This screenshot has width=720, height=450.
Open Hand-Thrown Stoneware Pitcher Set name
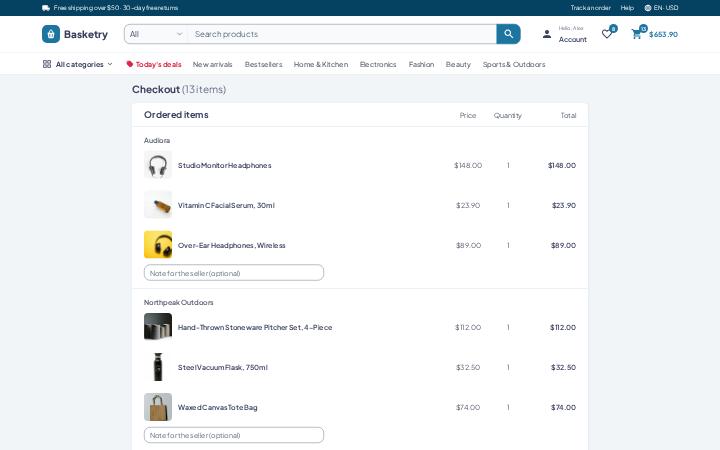click(255, 327)
